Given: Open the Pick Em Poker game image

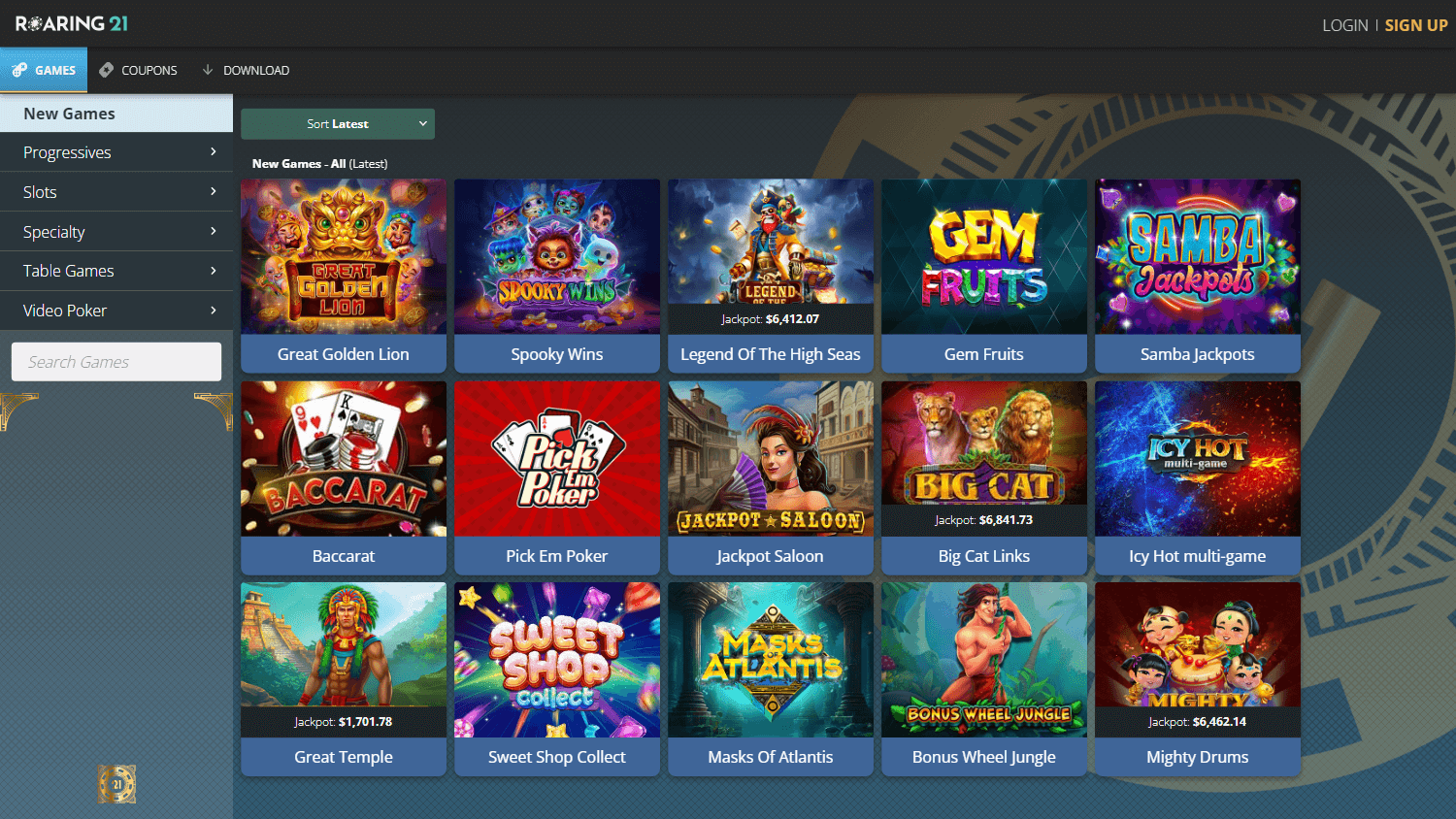Looking at the screenshot, I should coord(557,459).
